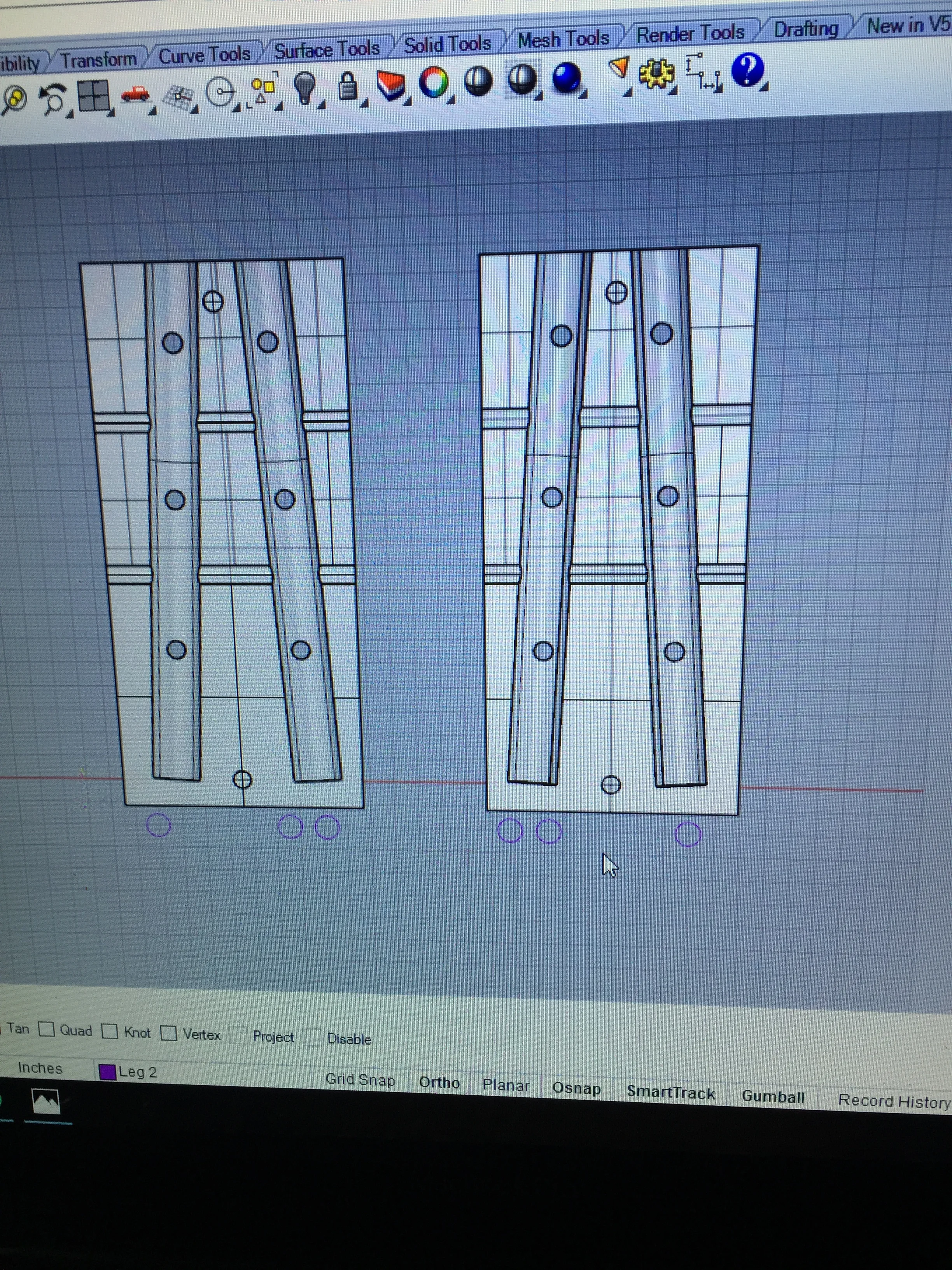
Task: Click the Zoom Selected magnifier icon
Action: [x=14, y=100]
